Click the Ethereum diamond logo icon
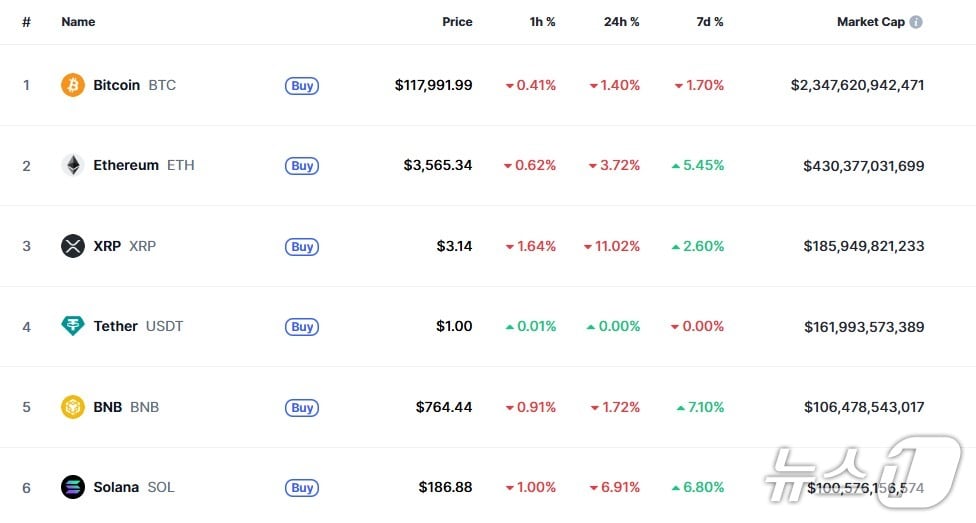The width and height of the screenshot is (976, 523). (x=73, y=165)
